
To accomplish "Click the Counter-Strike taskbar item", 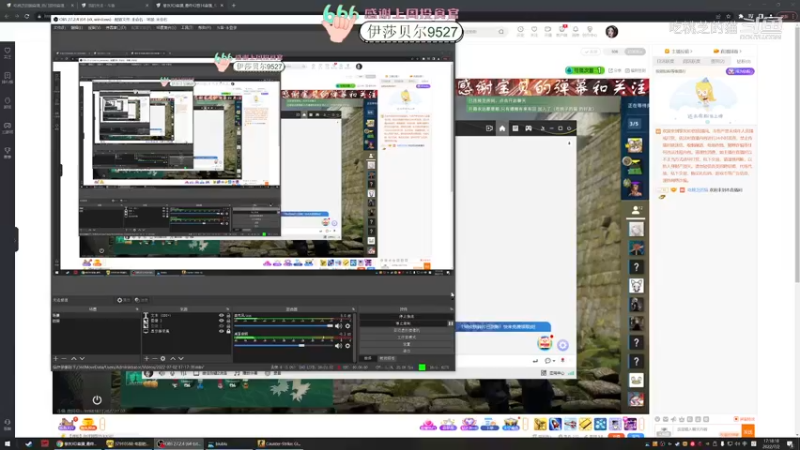I will 279,444.
